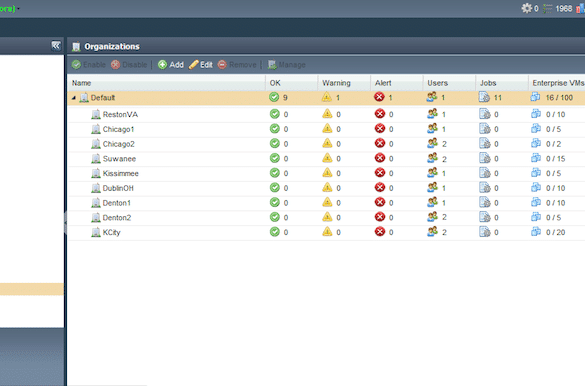Image resolution: width=585 pixels, height=386 pixels.
Task: Click the highlighted item in left sidebar
Action: [32, 289]
